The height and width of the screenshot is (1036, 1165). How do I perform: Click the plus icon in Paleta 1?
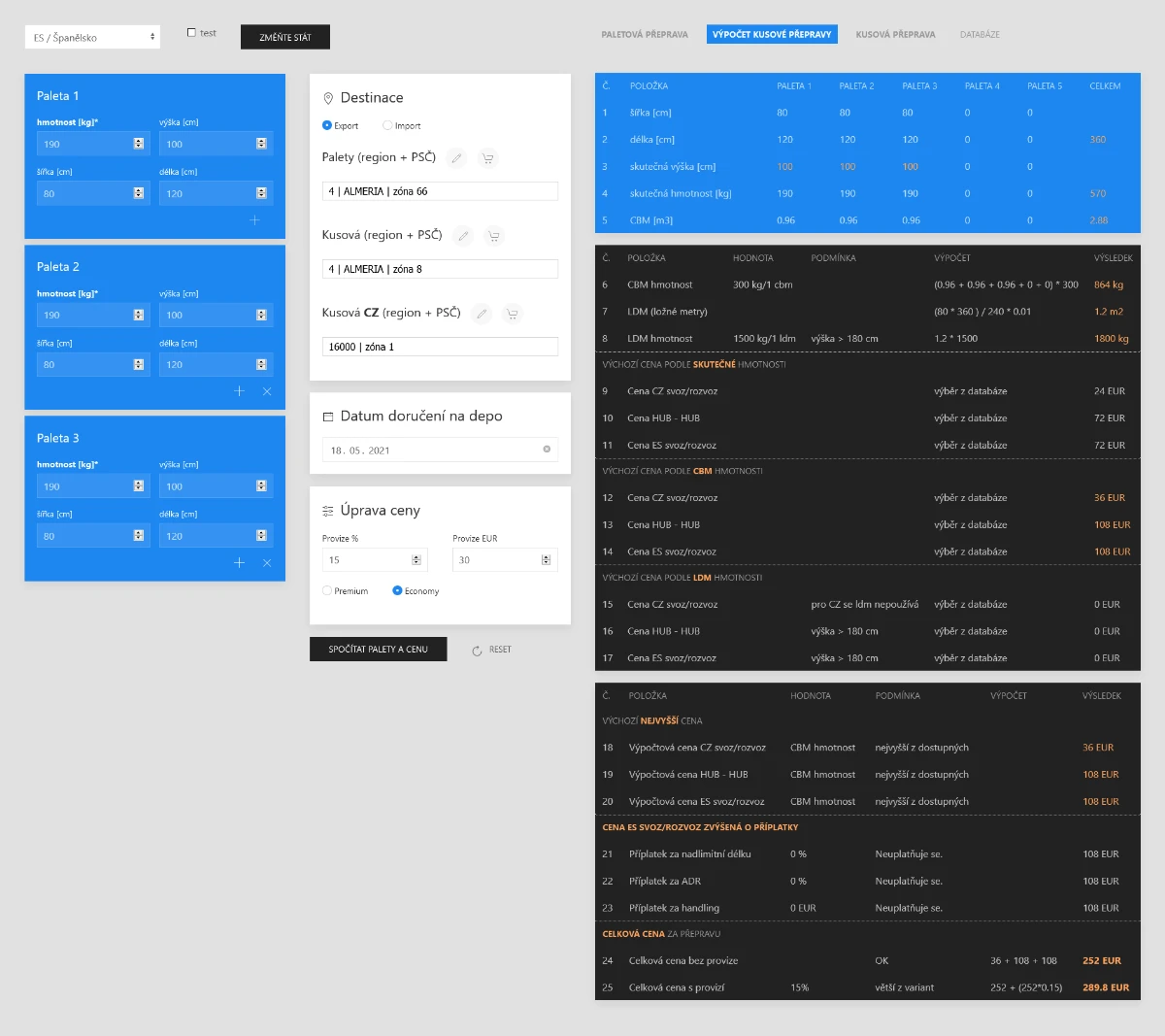(x=254, y=220)
